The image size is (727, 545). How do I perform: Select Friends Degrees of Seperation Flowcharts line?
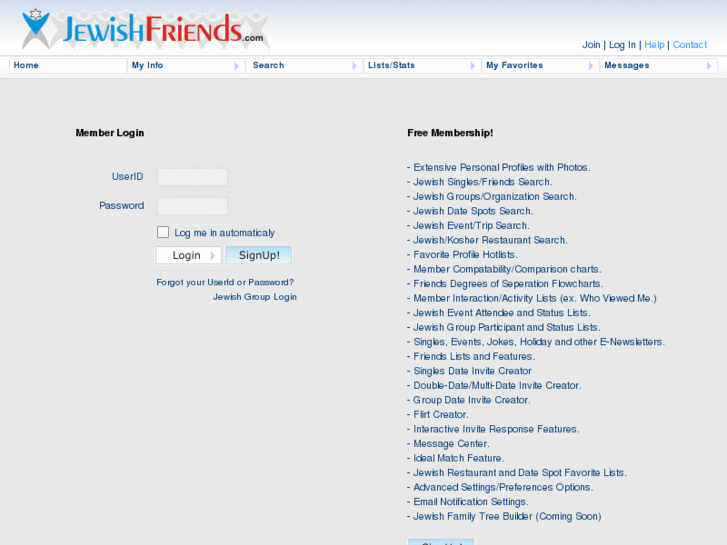tap(505, 284)
